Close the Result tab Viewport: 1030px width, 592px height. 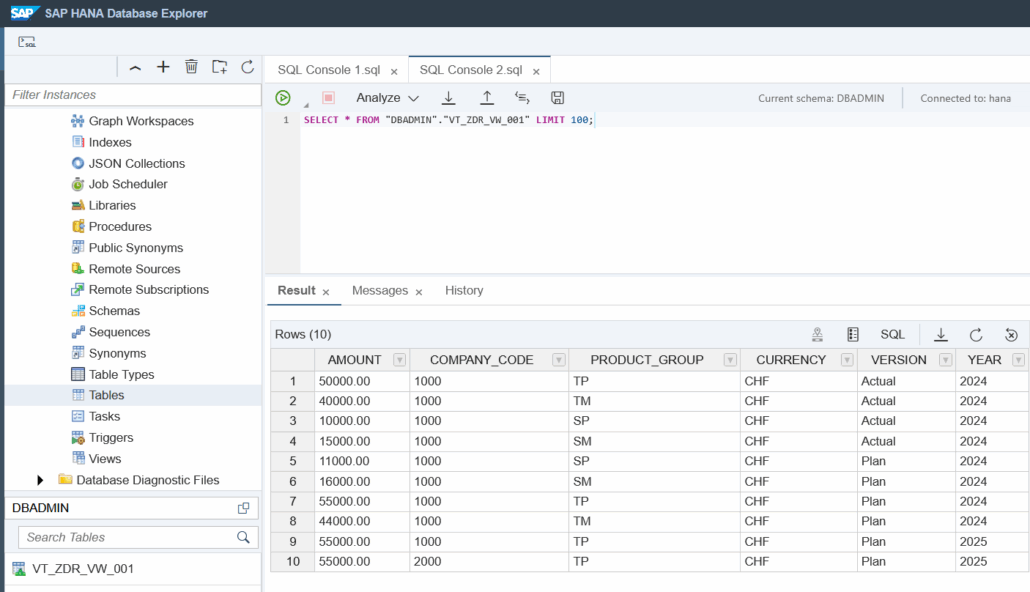coord(326,292)
